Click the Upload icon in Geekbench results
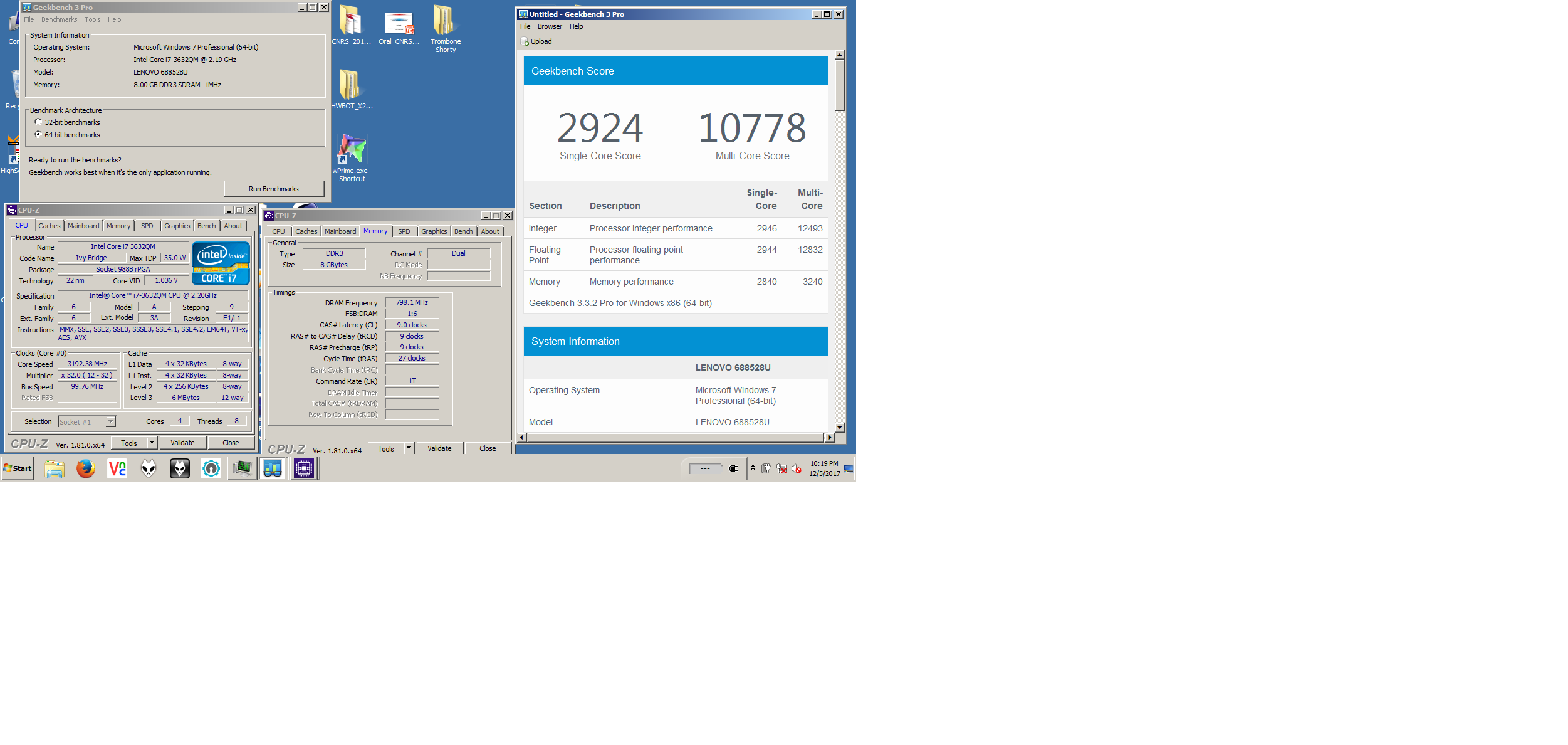 (x=525, y=41)
